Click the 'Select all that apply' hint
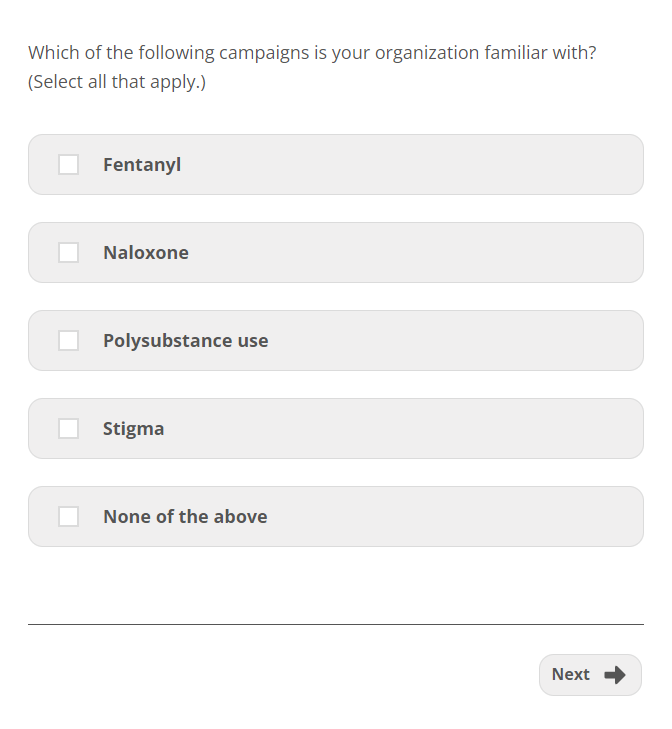 [117, 82]
